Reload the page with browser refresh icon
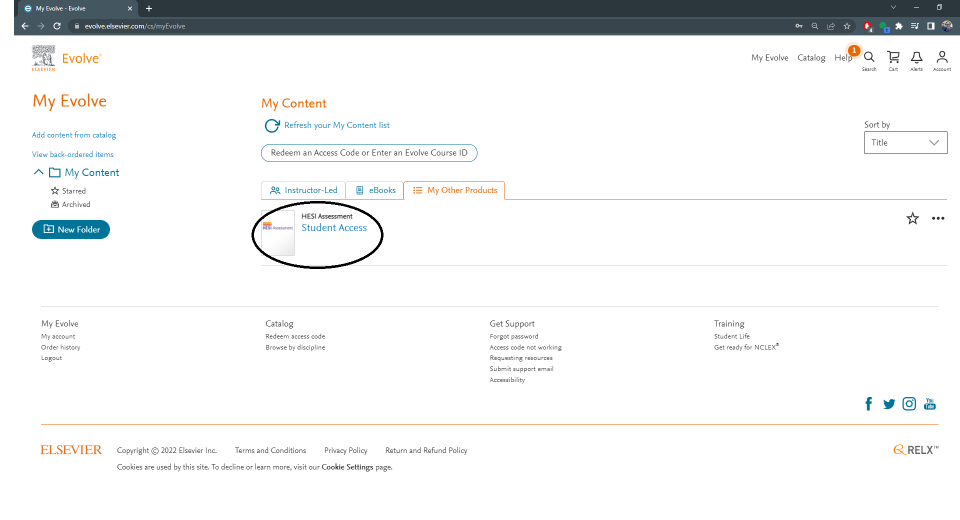 57,26
